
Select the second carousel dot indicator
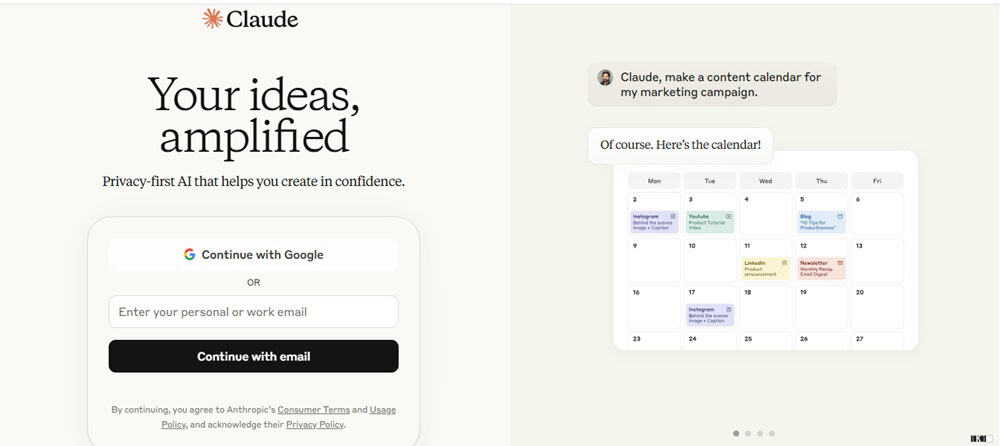[x=748, y=433]
